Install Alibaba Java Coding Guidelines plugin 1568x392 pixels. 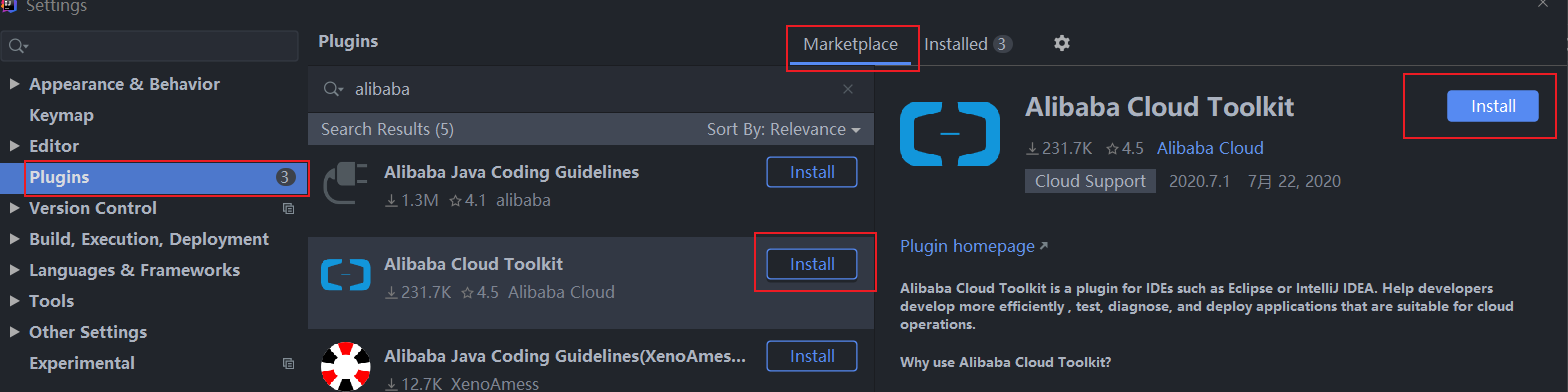coord(812,172)
